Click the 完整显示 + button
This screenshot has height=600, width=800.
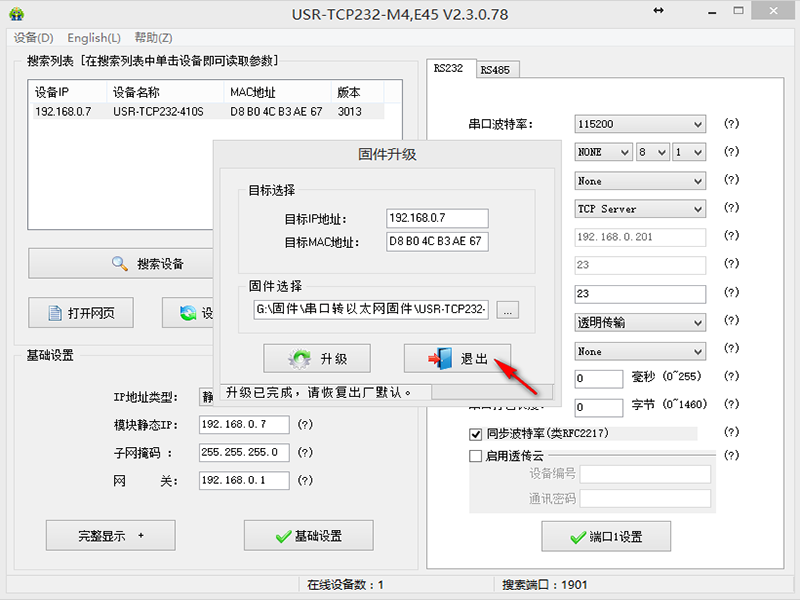tap(111, 536)
